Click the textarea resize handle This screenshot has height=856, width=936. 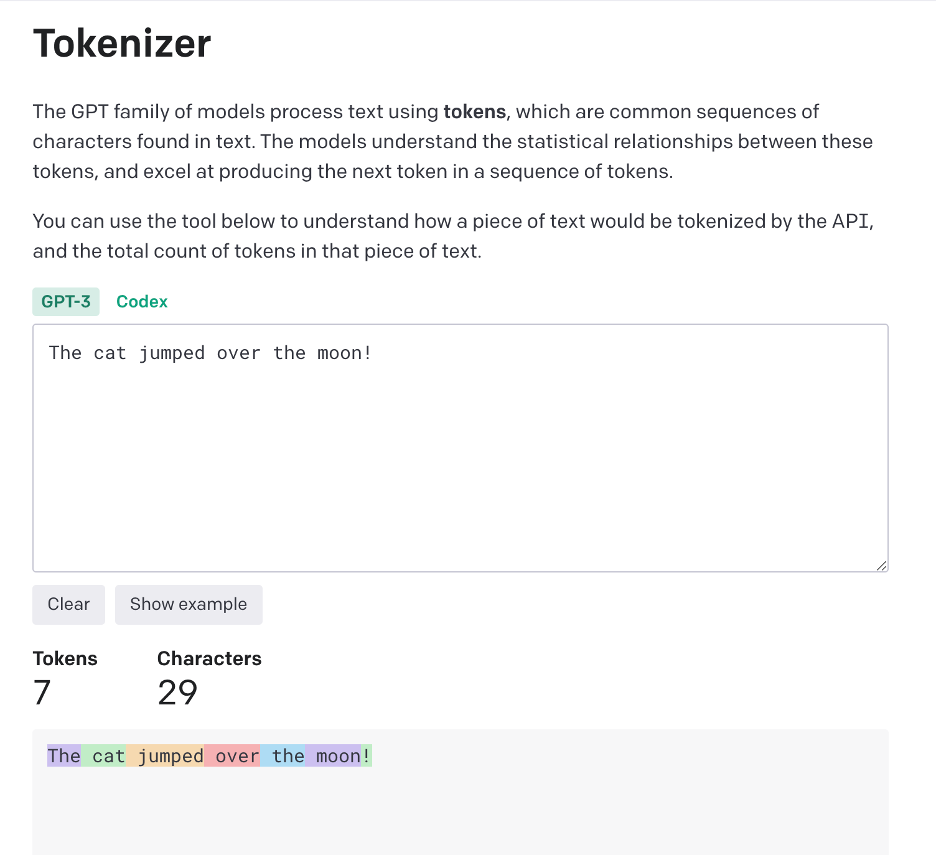pos(883,566)
